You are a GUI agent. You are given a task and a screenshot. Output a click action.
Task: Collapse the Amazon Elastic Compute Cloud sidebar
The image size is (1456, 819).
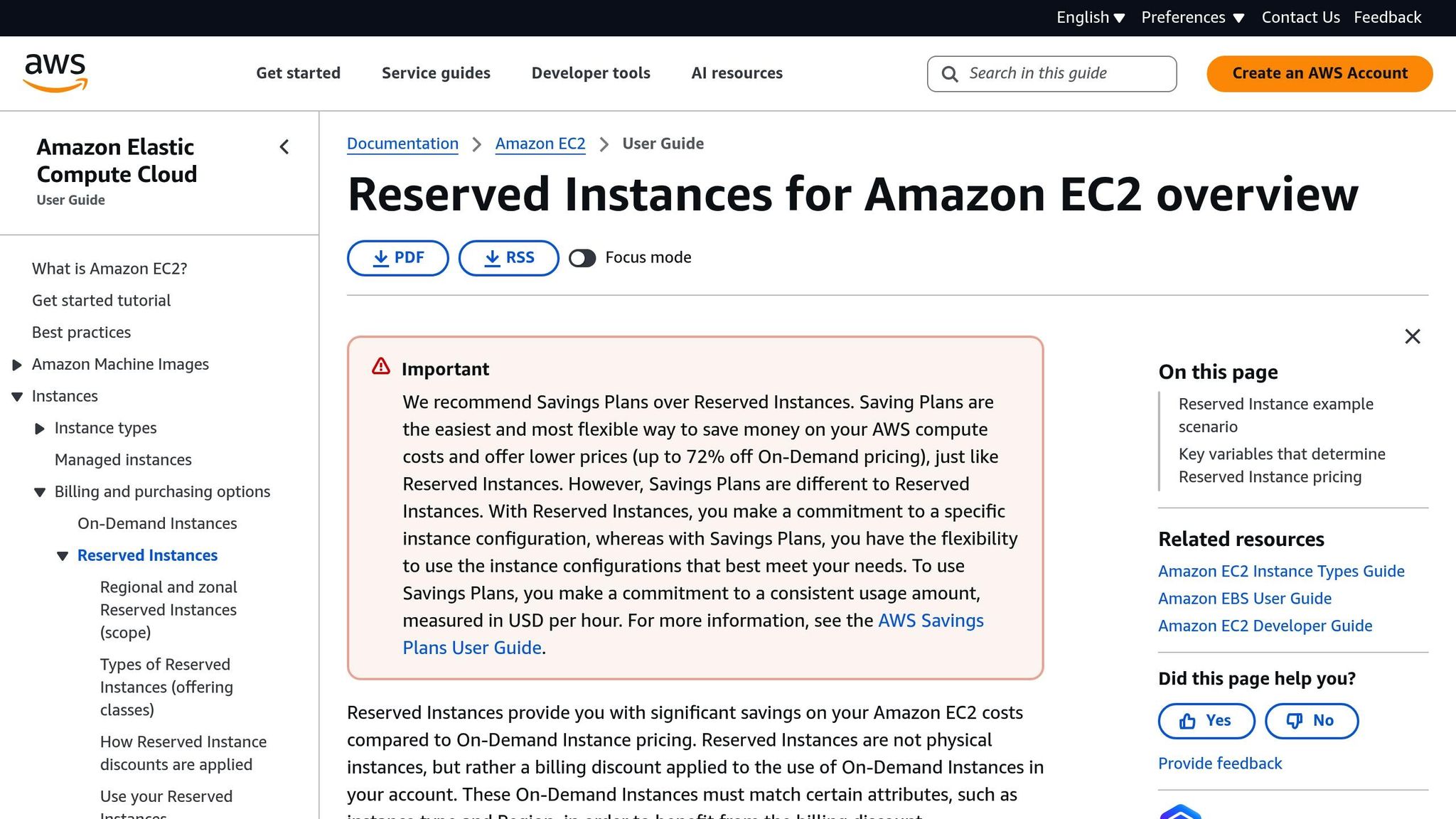(x=284, y=147)
